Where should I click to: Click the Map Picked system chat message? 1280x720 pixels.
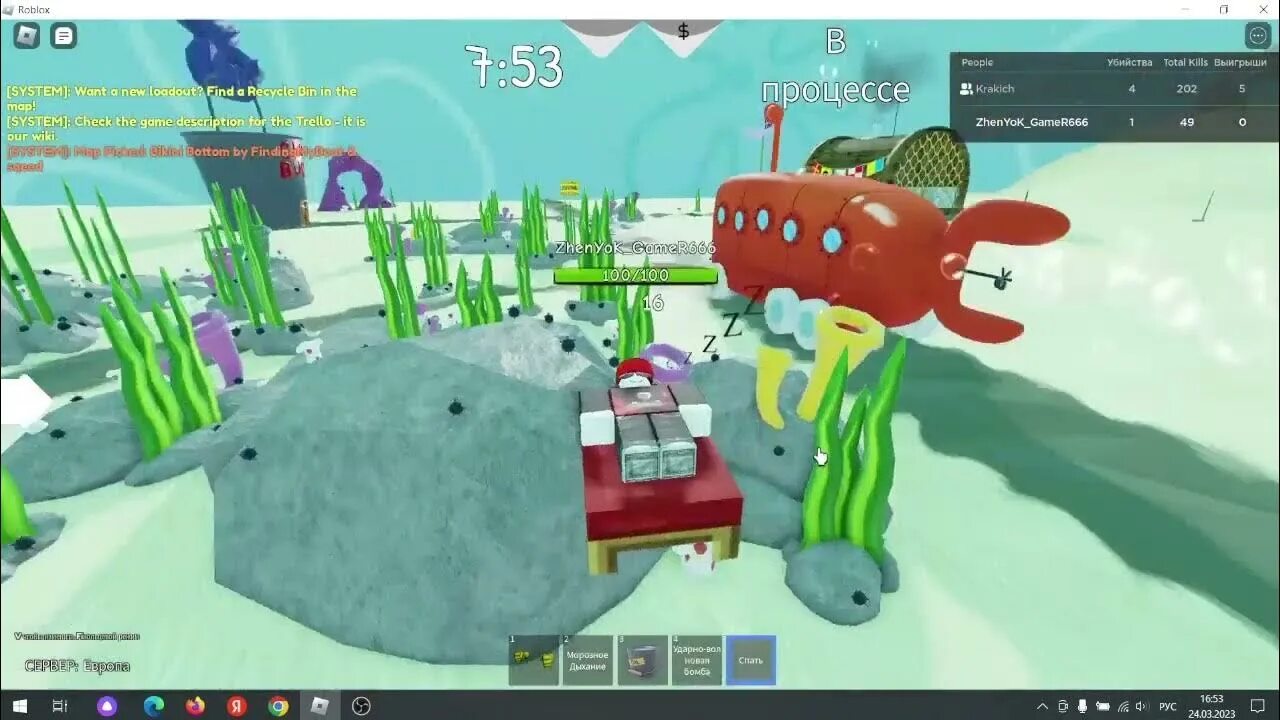point(181,159)
